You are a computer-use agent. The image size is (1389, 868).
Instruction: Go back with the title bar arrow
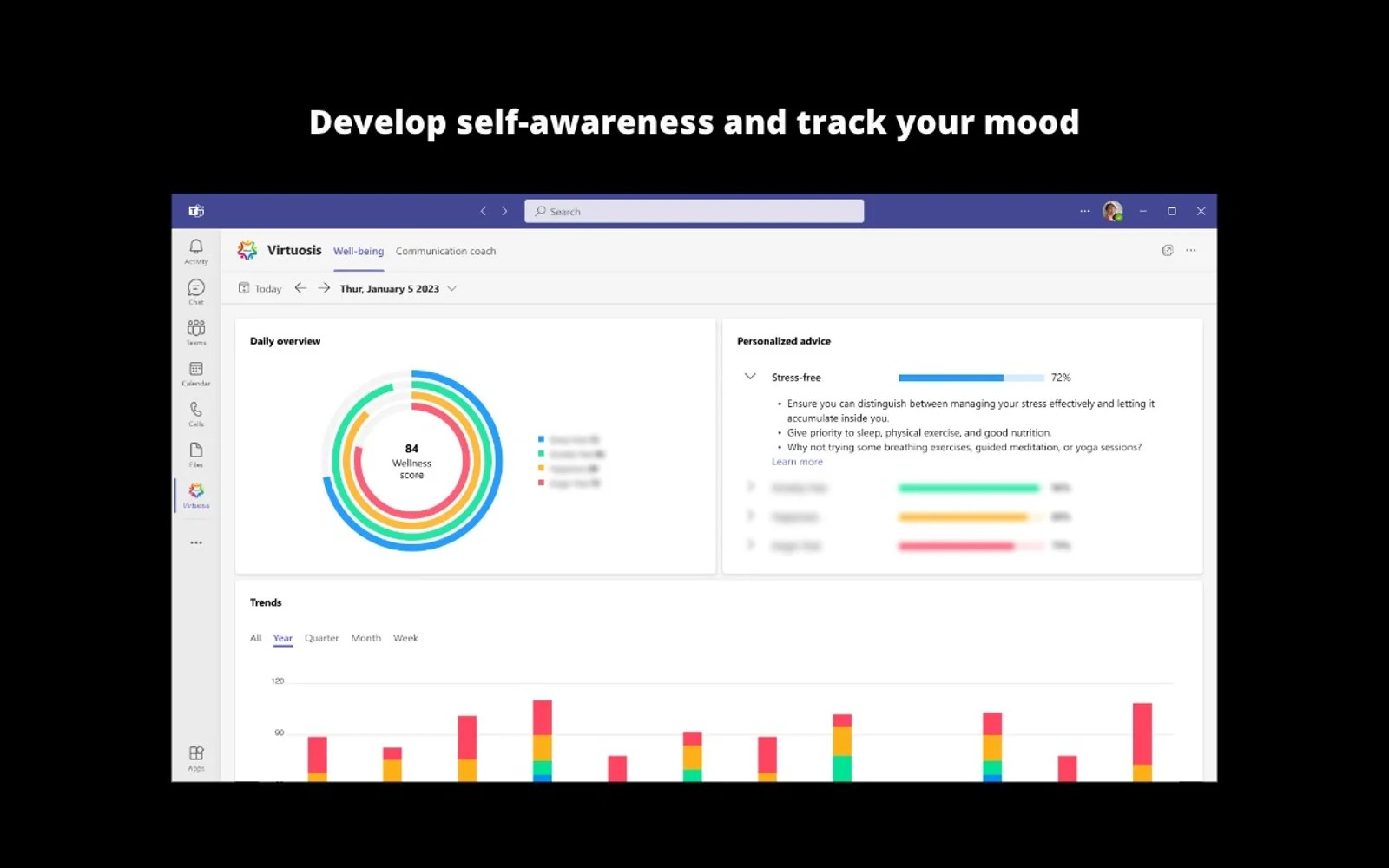484,211
